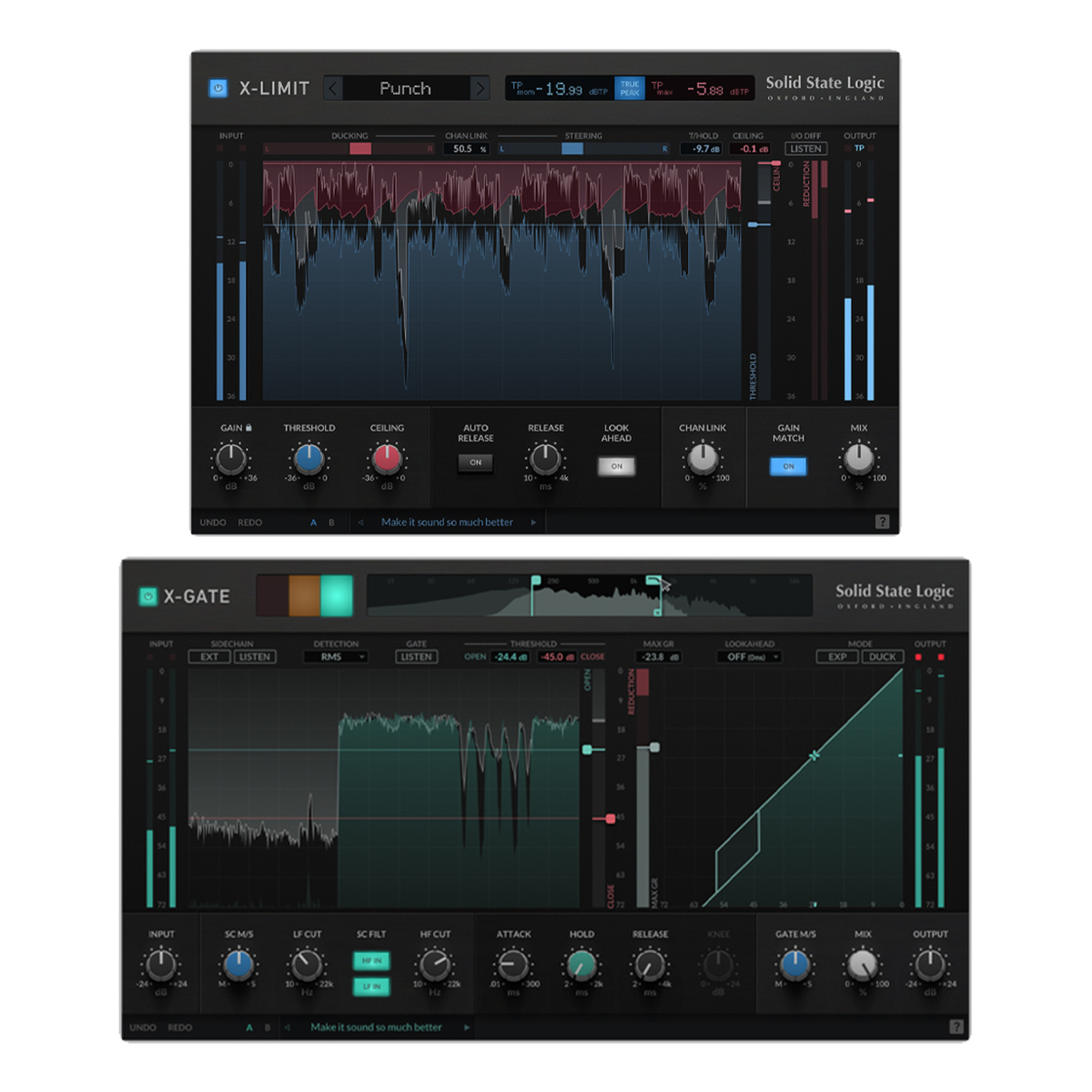This screenshot has height=1092, width=1092.
Task: Click the X-Limit Mix knob
Action: tap(859, 460)
